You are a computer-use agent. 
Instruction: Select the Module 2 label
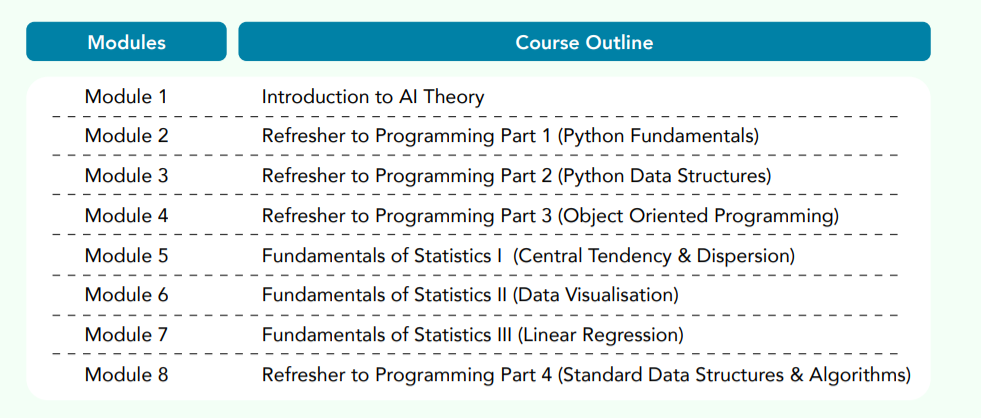coord(126,136)
